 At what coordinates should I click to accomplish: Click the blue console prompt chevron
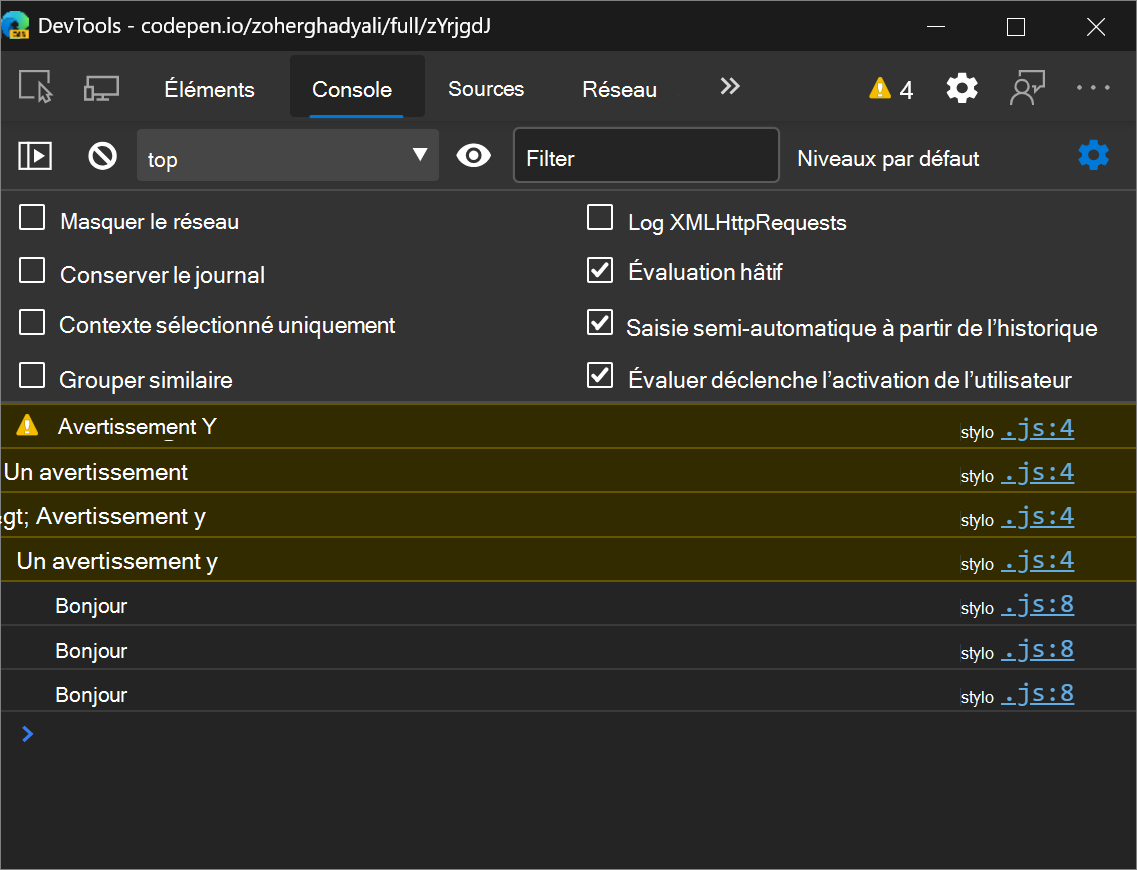point(28,734)
